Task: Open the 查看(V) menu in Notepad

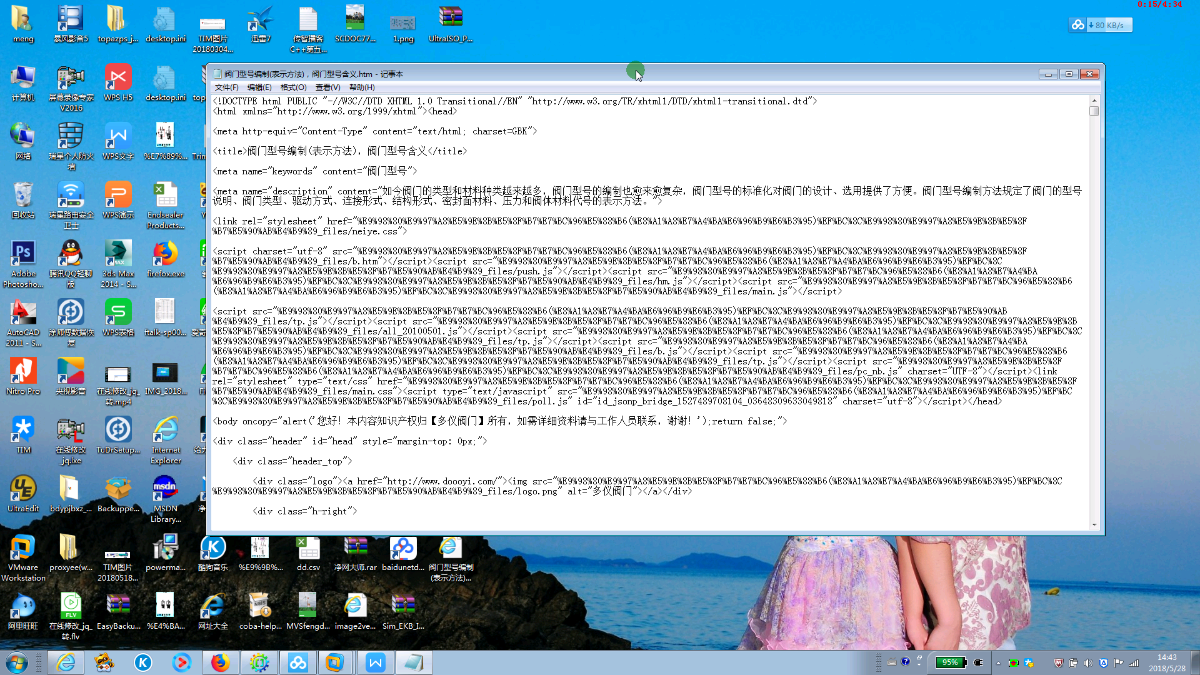Action: 328,87
